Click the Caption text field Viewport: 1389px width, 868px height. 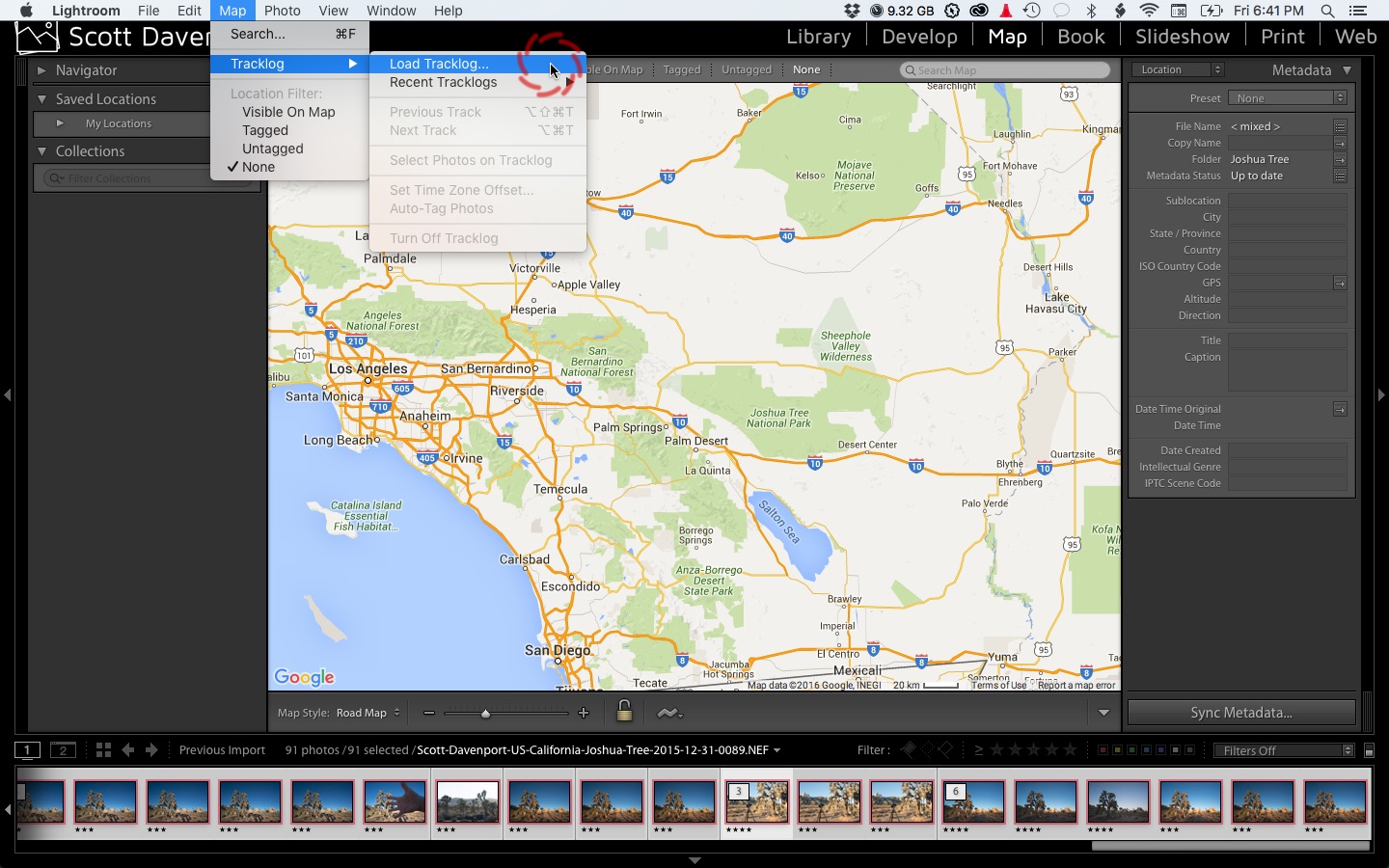(1287, 371)
